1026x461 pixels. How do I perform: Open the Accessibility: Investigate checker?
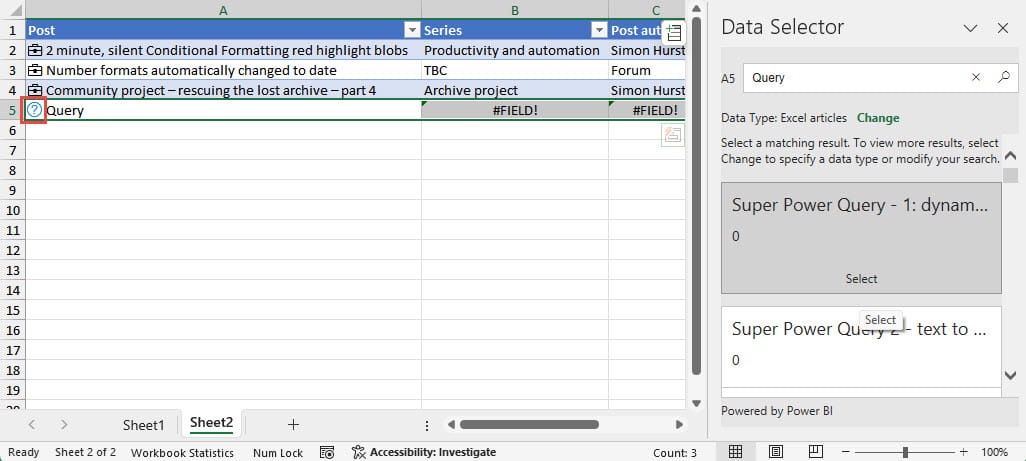click(424, 452)
